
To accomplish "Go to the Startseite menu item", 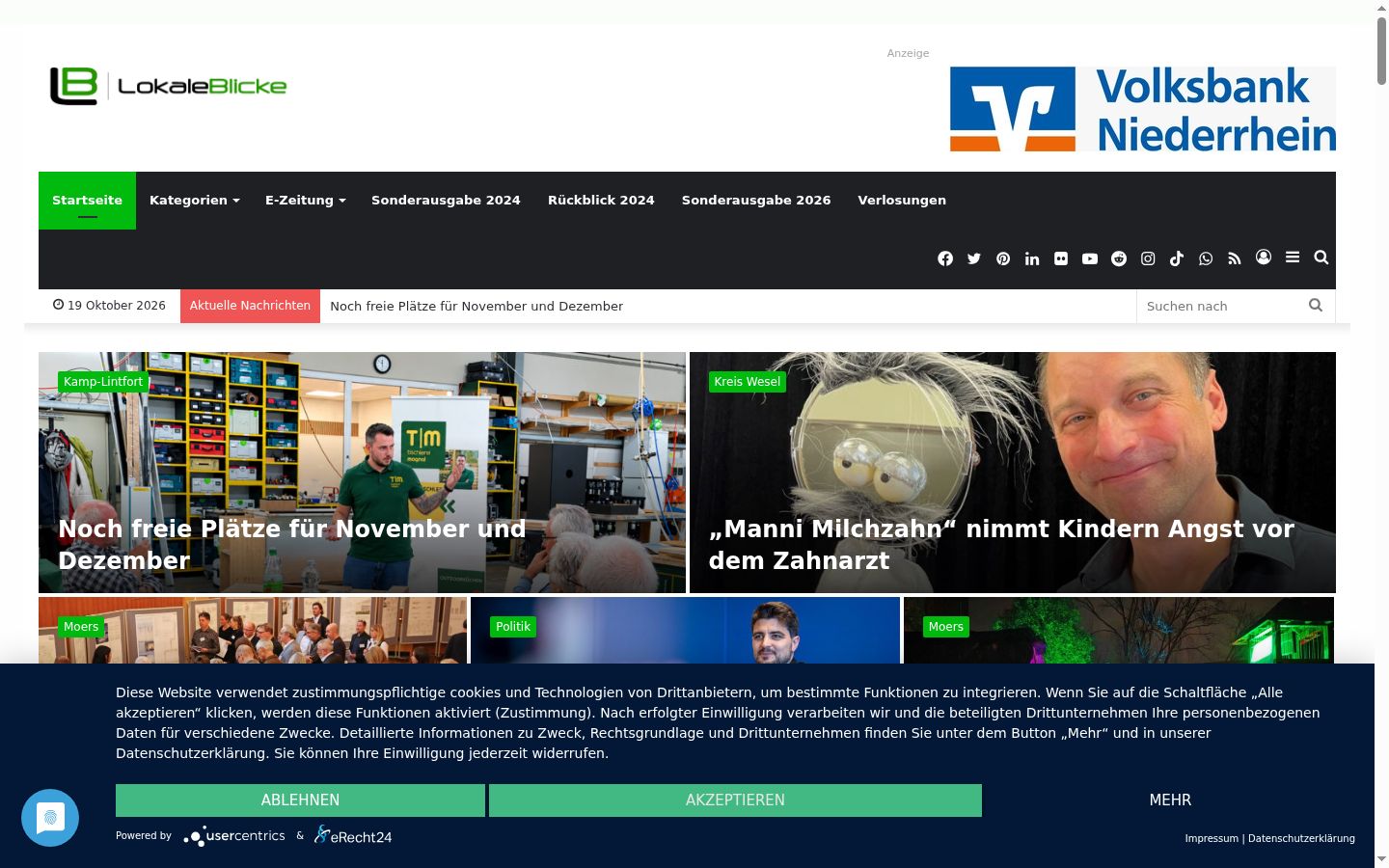I will pos(87,201).
